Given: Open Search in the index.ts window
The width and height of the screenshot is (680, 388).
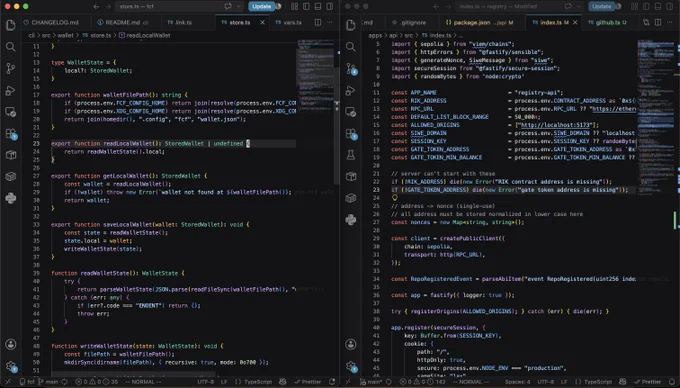Looking at the screenshot, I should pos(350,46).
